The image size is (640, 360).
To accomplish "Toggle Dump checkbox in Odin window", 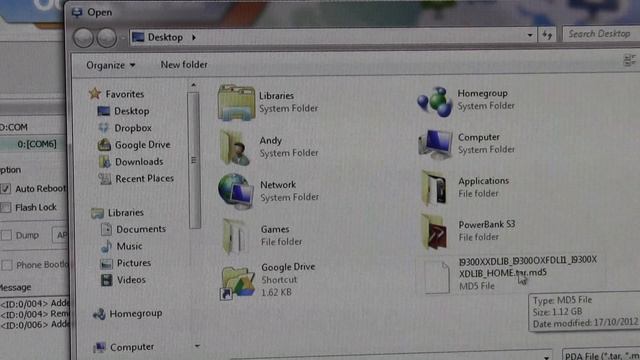I will pos(6,235).
